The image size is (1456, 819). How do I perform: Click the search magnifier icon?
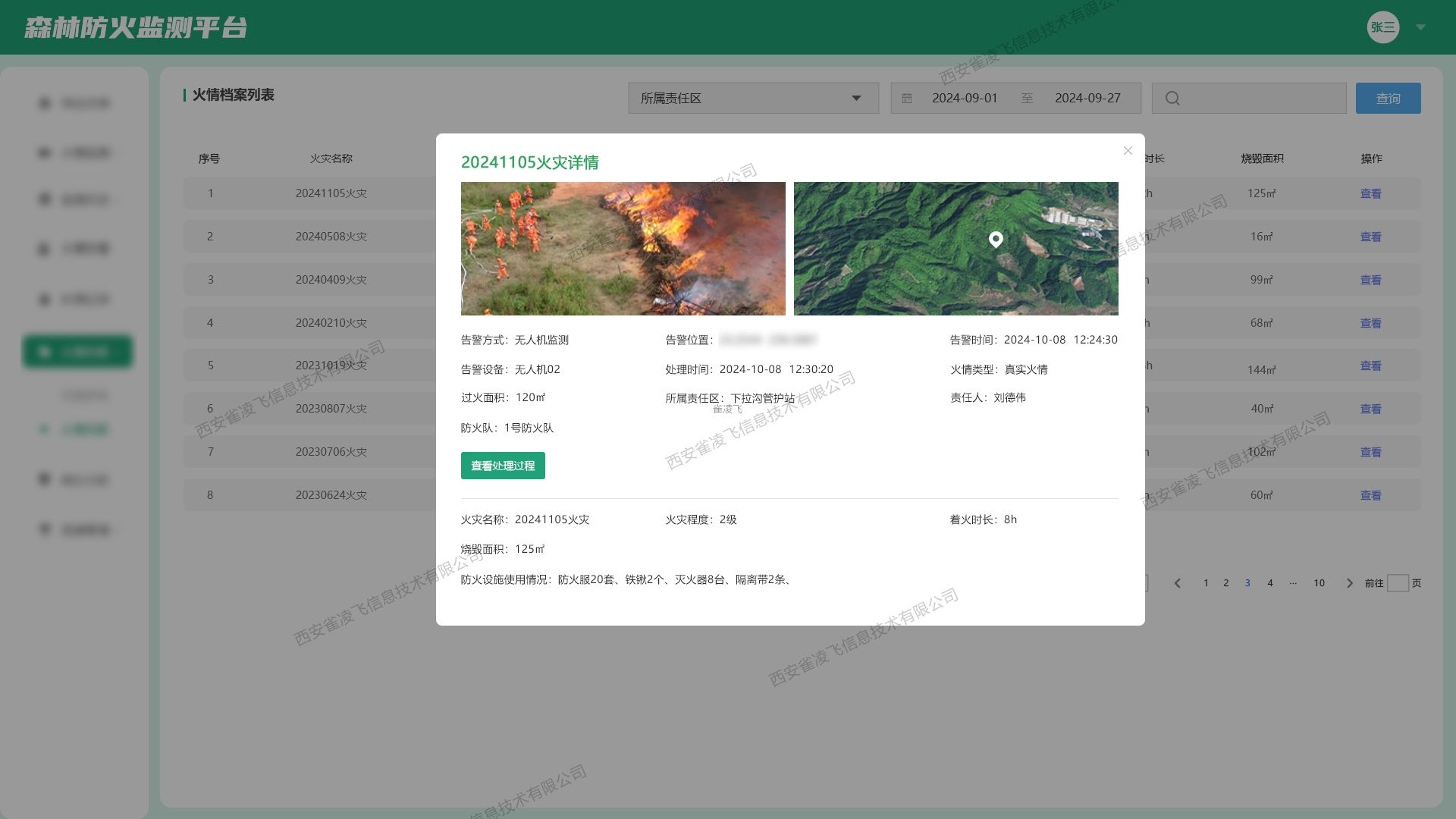1172,99
